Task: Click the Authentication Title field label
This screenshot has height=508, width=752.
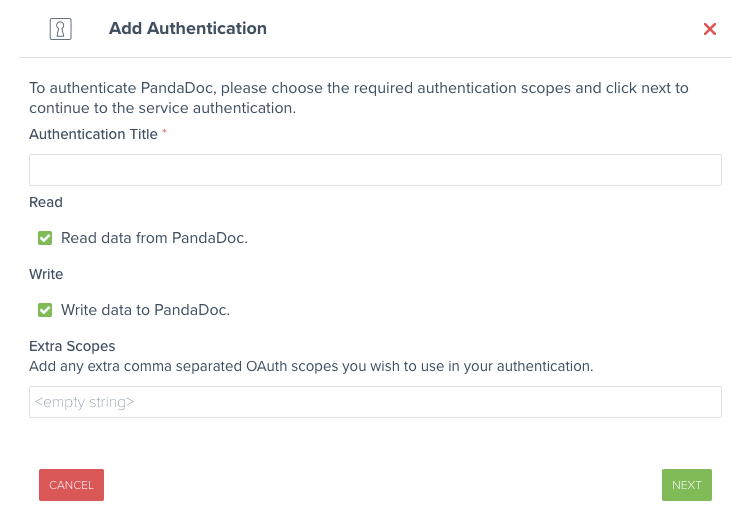Action: coord(93,134)
